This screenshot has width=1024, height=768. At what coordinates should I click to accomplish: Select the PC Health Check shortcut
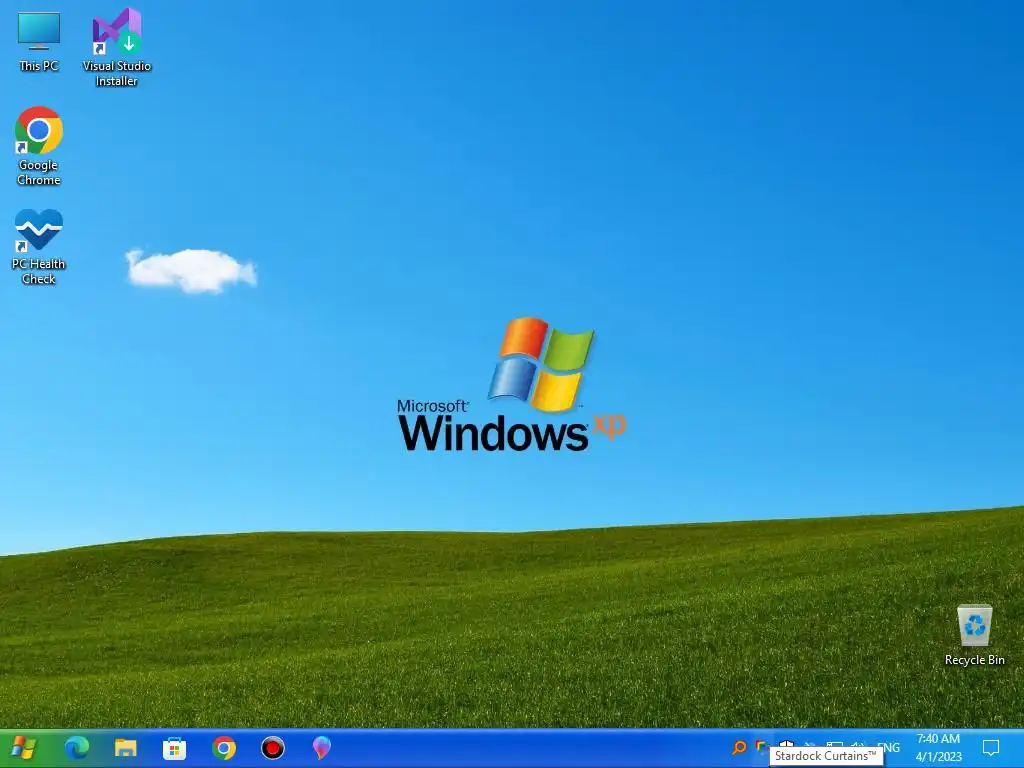tap(39, 246)
